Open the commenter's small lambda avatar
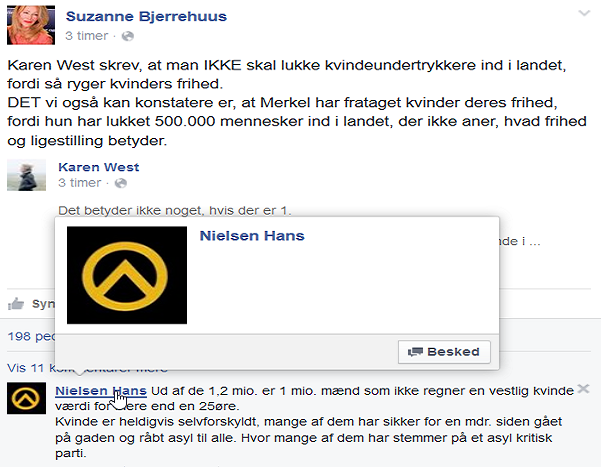Screen dimensions: 601x467 tap(26, 398)
